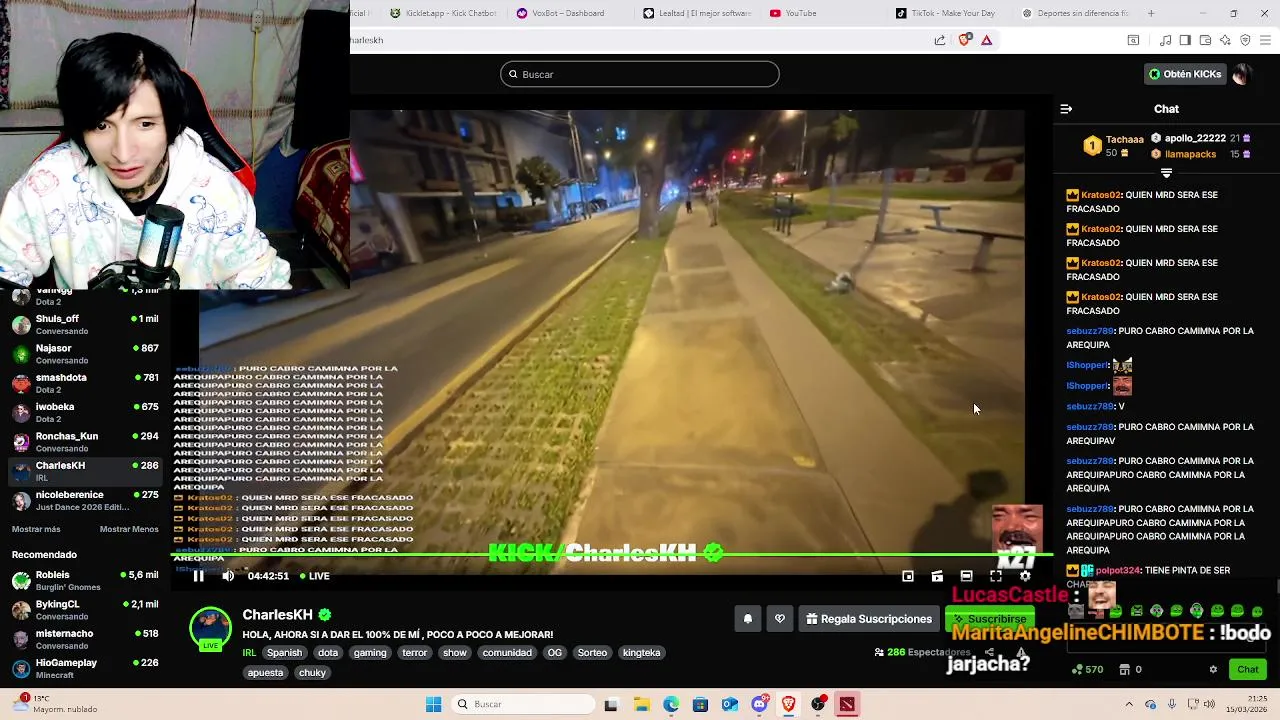The width and height of the screenshot is (1280, 720).
Task: Click the Brave Rewards triangle icon
Action: [987, 40]
